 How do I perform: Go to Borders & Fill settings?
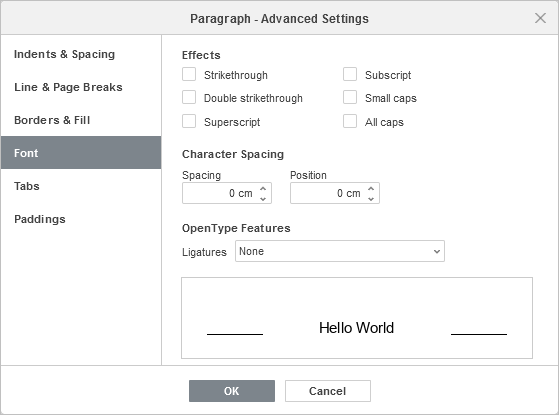pyautogui.click(x=81, y=120)
